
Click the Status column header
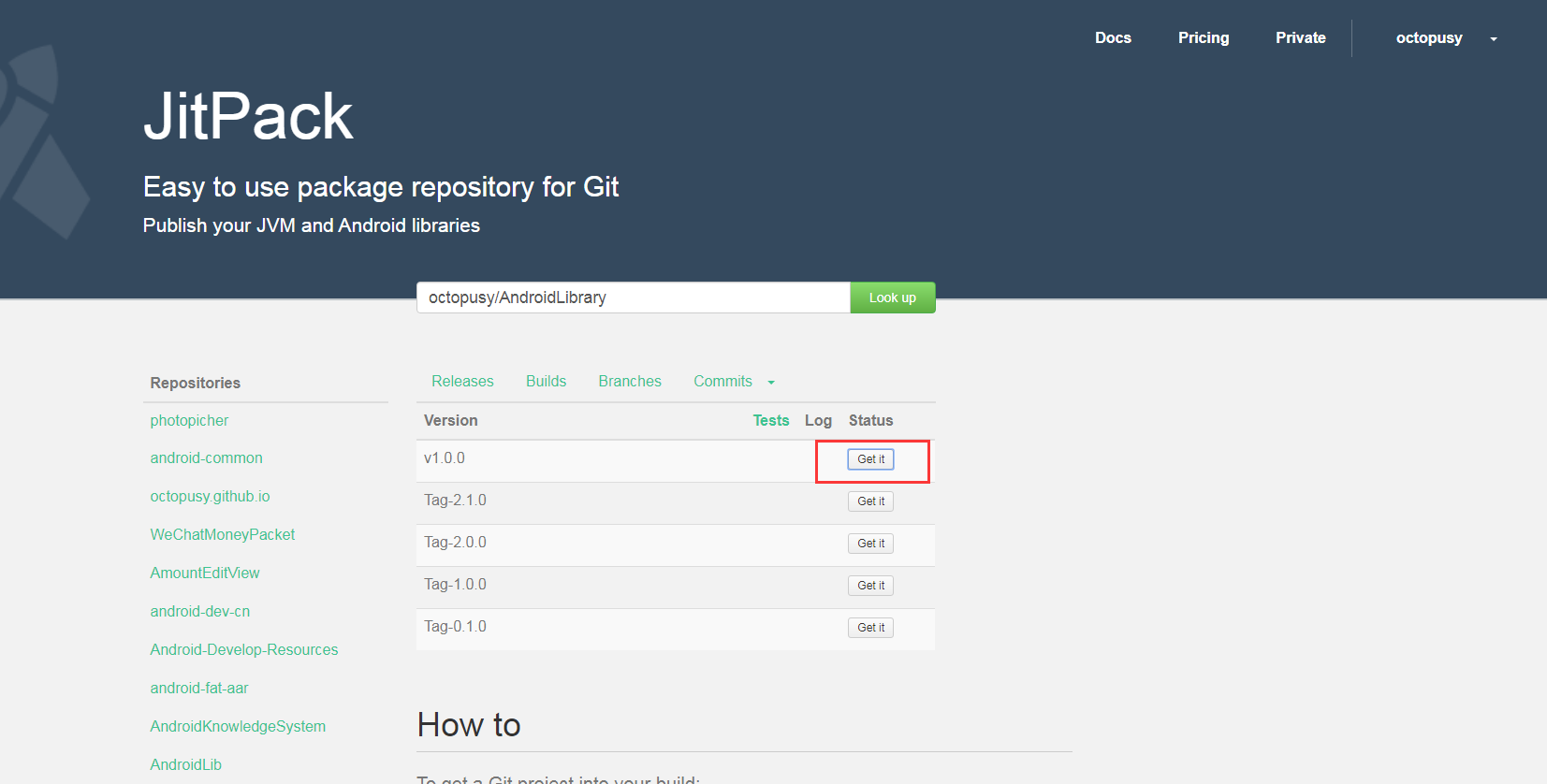pyautogui.click(x=870, y=420)
